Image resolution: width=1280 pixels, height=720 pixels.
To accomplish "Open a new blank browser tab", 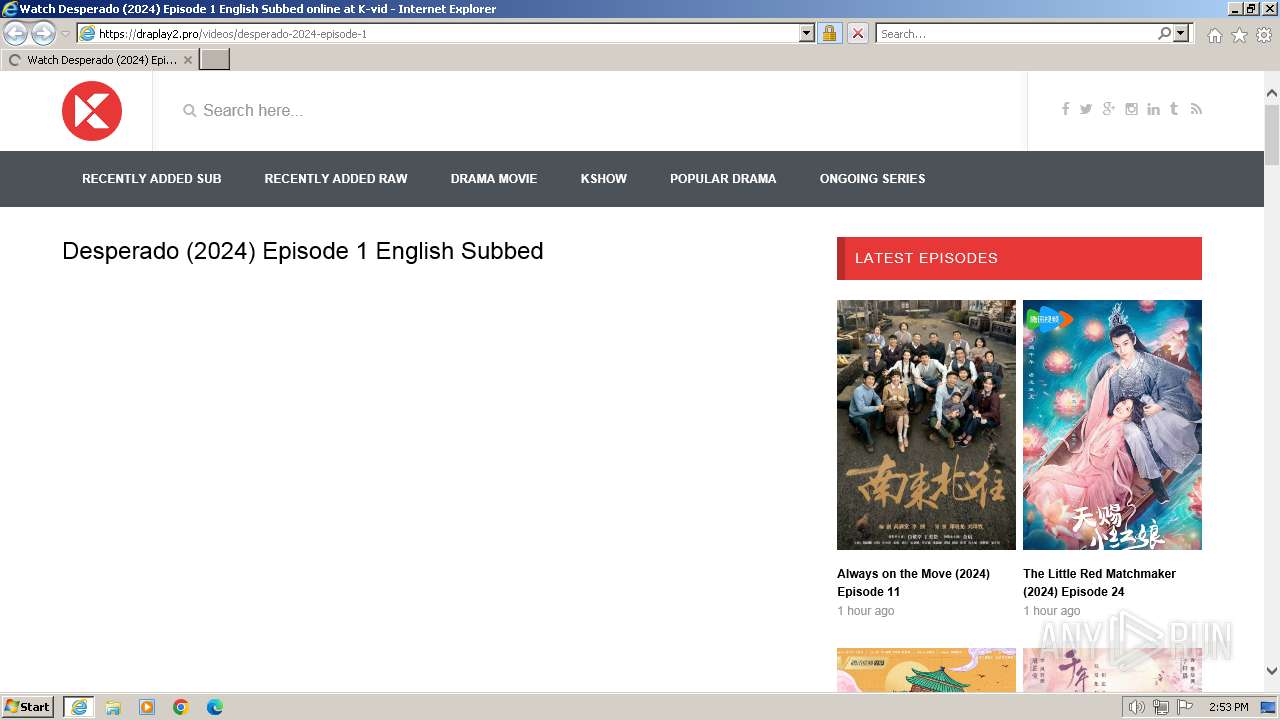I will coord(215,60).
